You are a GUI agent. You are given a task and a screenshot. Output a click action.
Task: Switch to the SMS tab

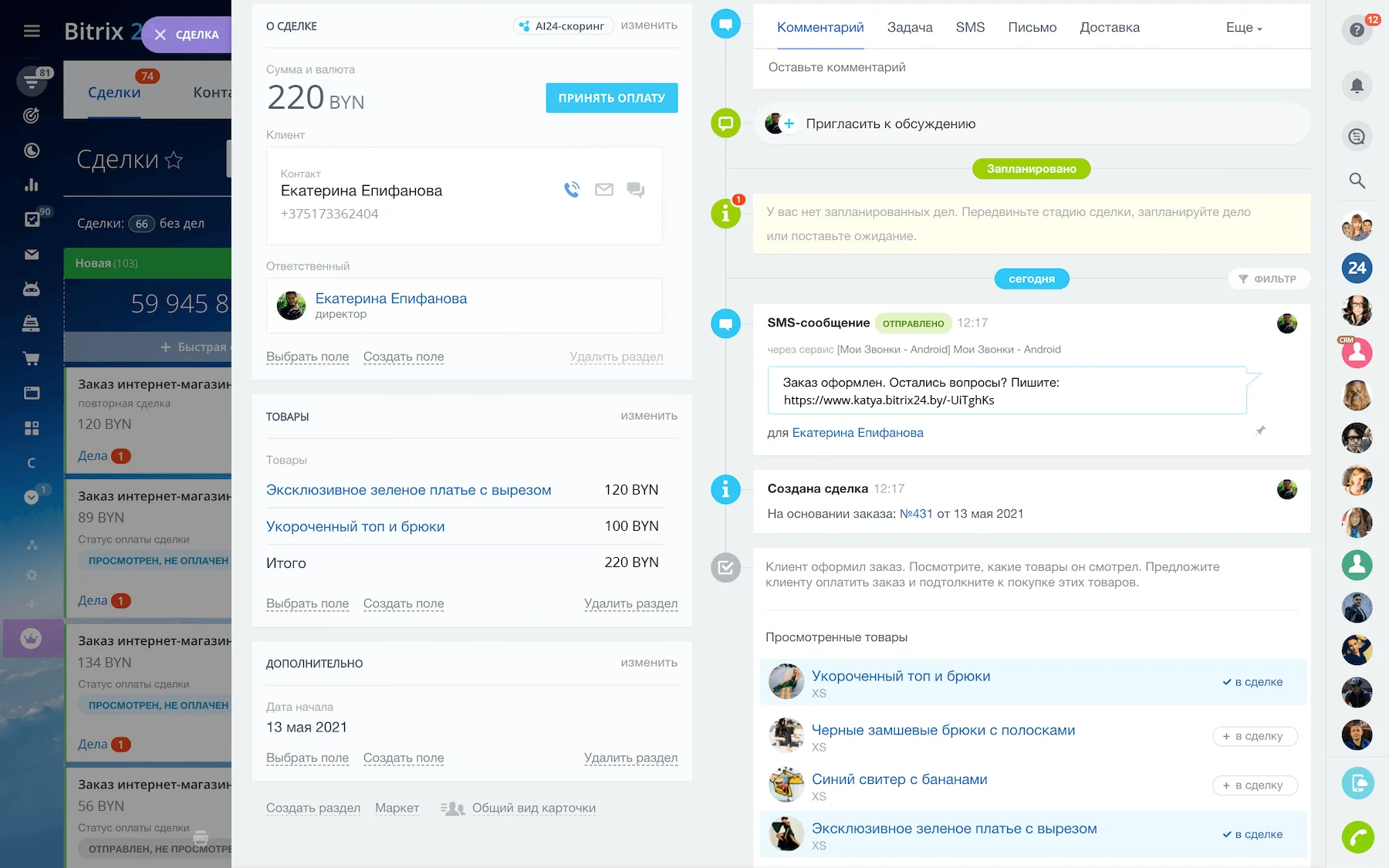click(x=970, y=27)
